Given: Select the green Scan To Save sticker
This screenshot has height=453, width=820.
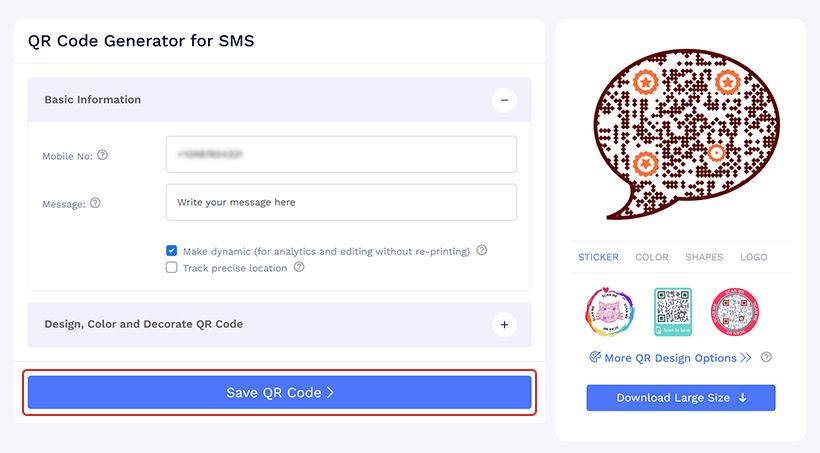Looking at the screenshot, I should pyautogui.click(x=673, y=311).
